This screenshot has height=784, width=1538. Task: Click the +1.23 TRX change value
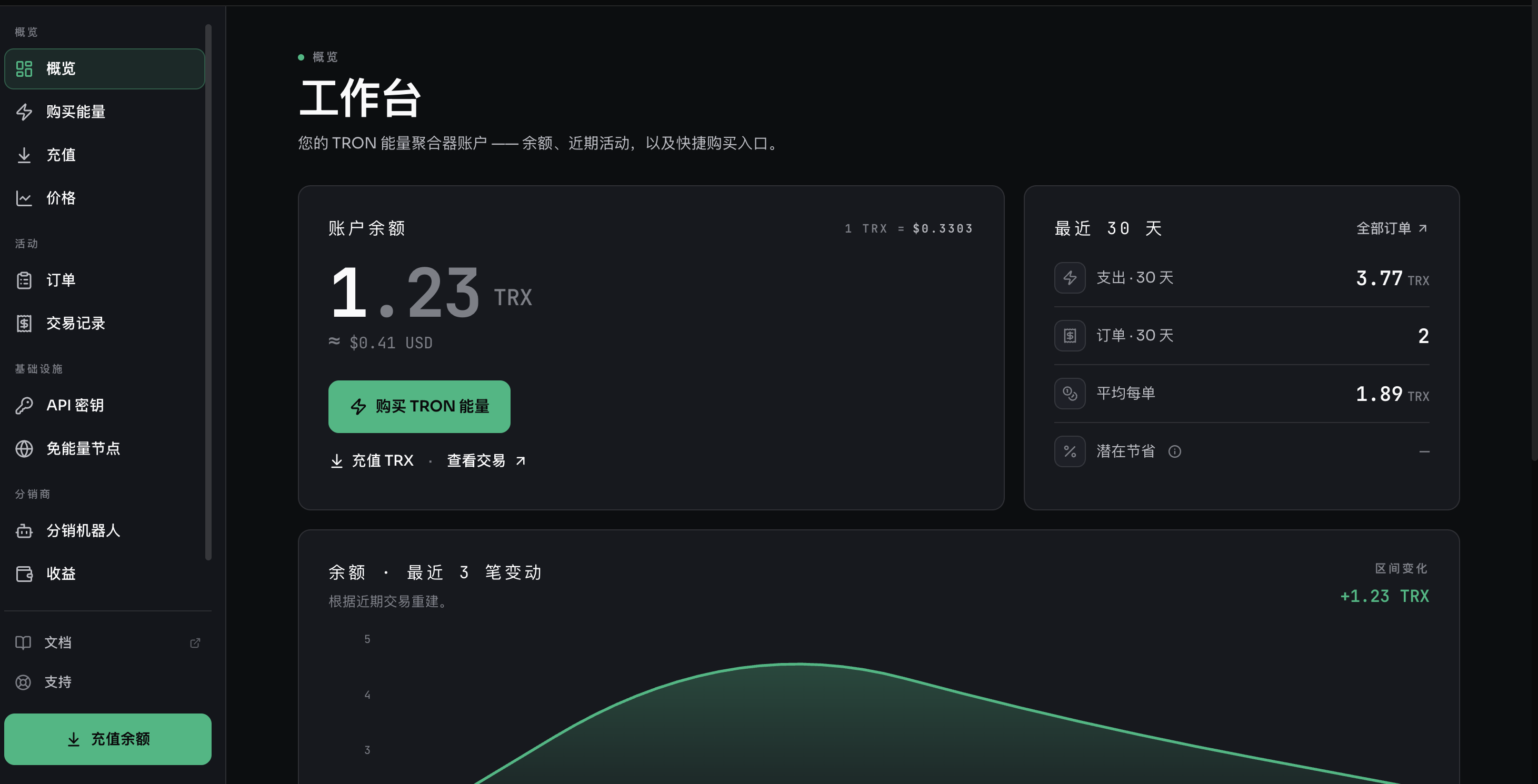(1384, 596)
